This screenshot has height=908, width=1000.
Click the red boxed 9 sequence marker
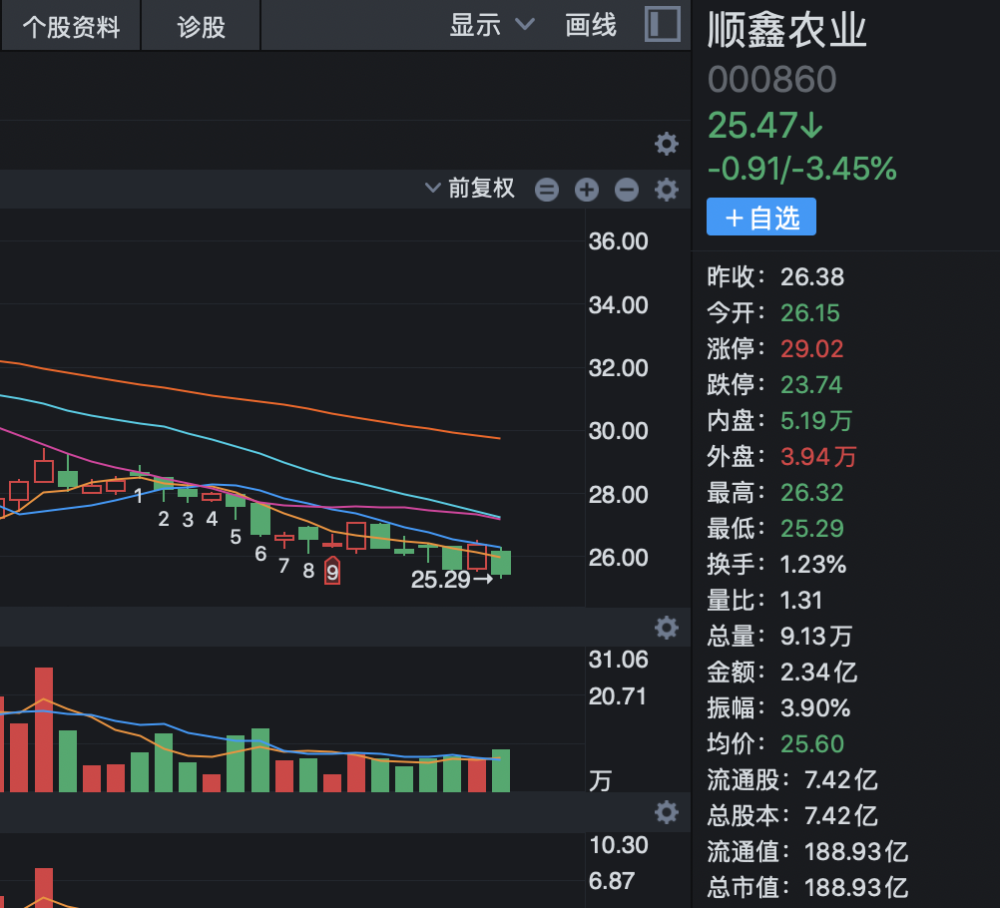pyautogui.click(x=333, y=571)
